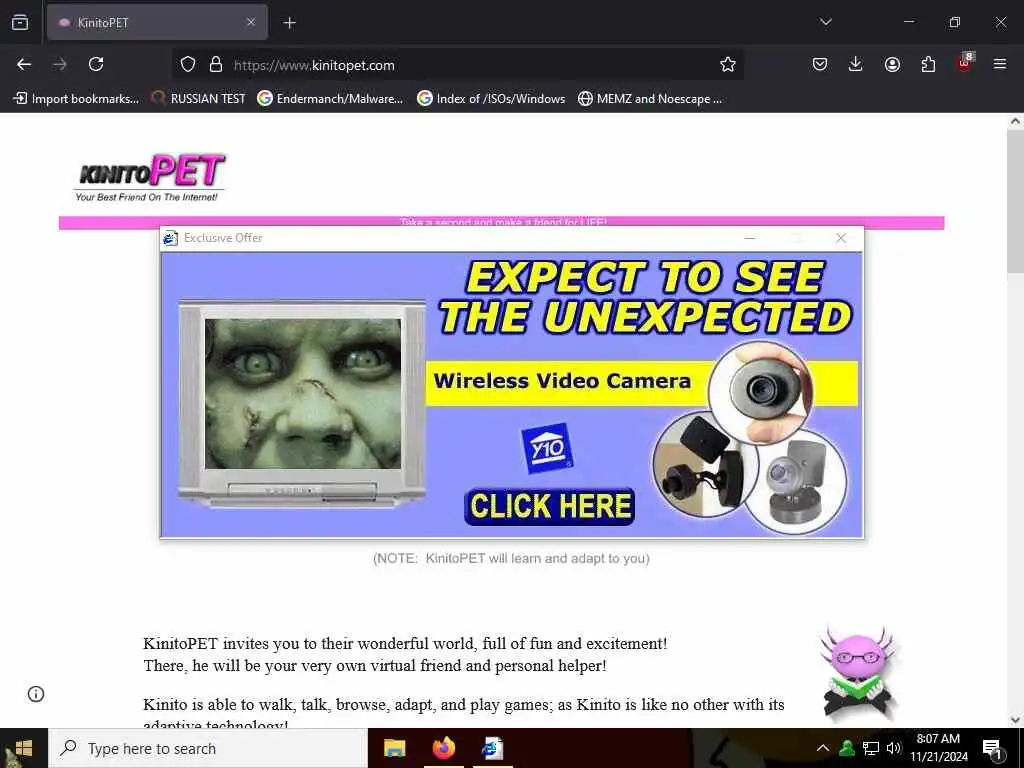The height and width of the screenshot is (768, 1024).
Task: Click the scrollbar down arrow
Action: [1015, 719]
